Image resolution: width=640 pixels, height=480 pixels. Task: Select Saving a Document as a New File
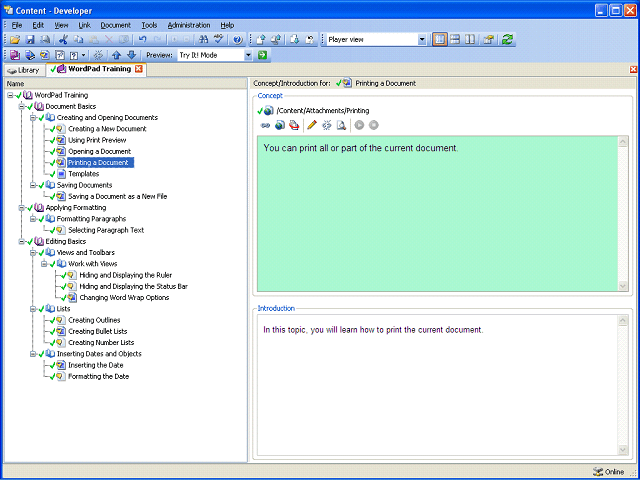tap(118, 196)
